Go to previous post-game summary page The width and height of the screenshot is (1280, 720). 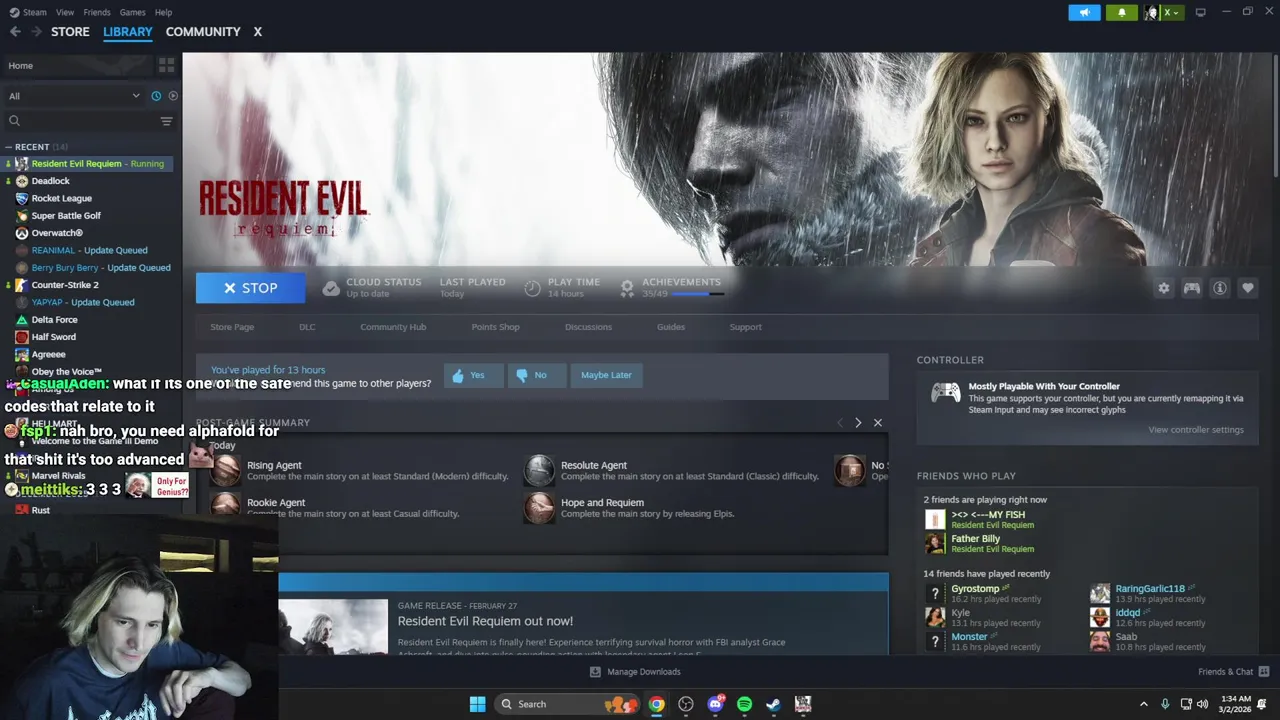tap(839, 423)
